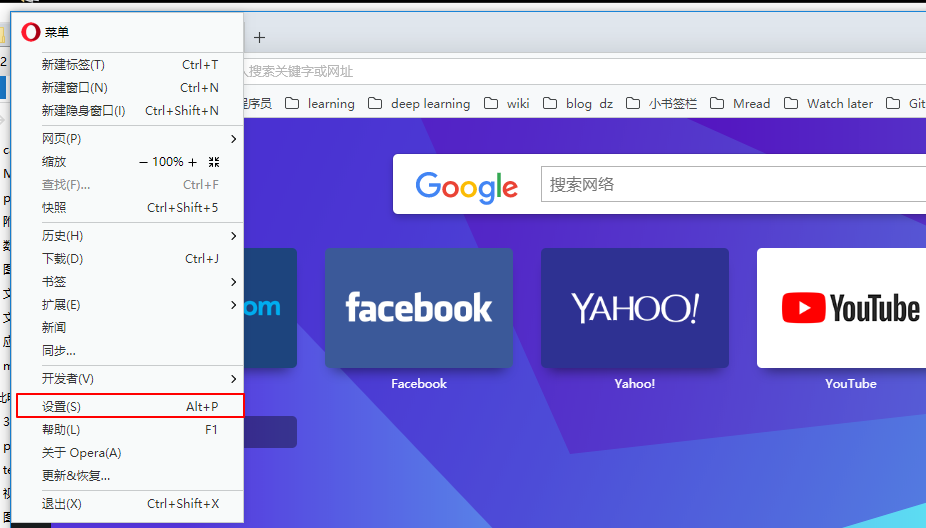Click the zoom out minus icon
The width and height of the screenshot is (926, 528).
143,162
